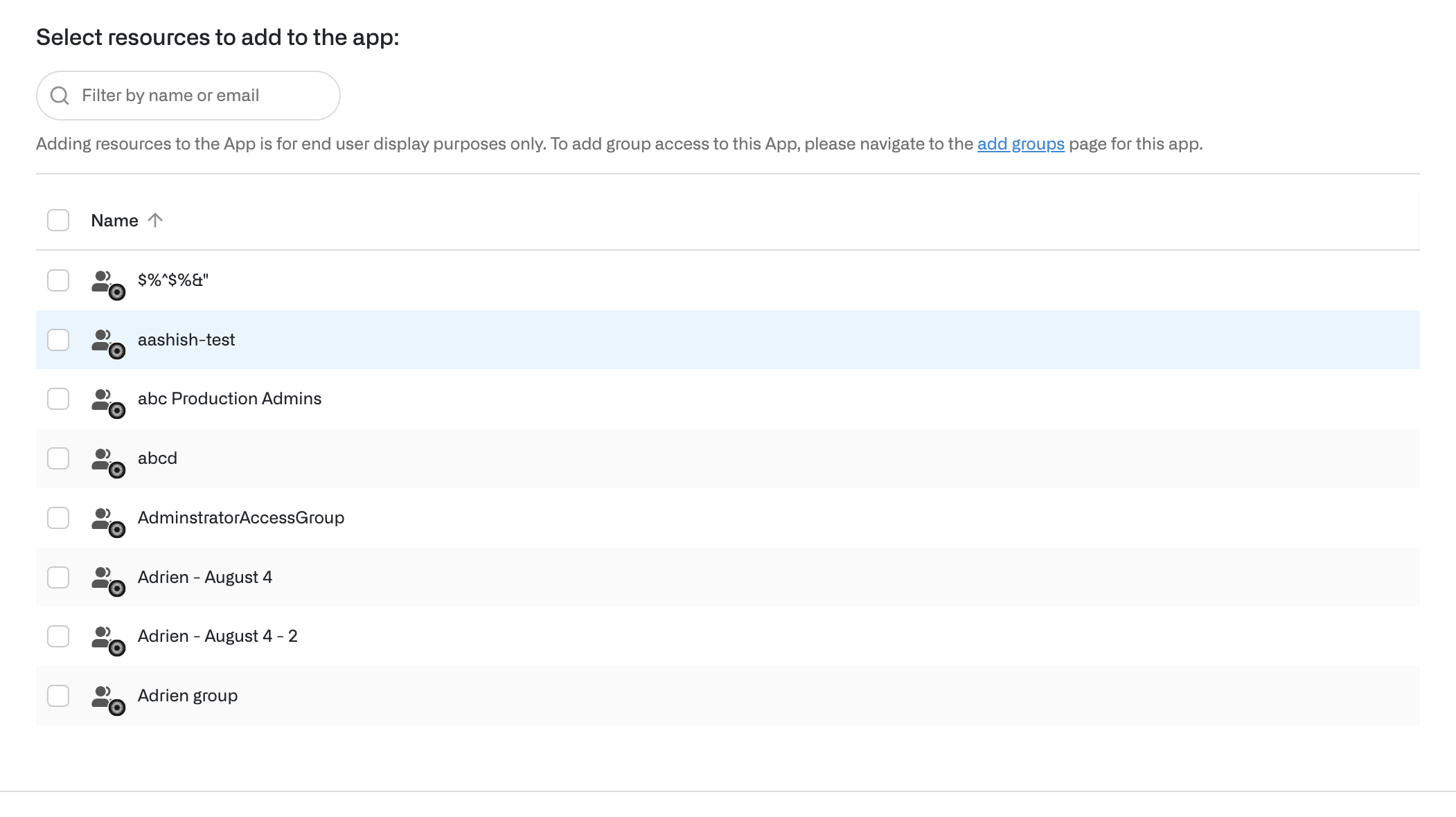
Task: Select the abcd row checkbox
Action: coord(58,458)
